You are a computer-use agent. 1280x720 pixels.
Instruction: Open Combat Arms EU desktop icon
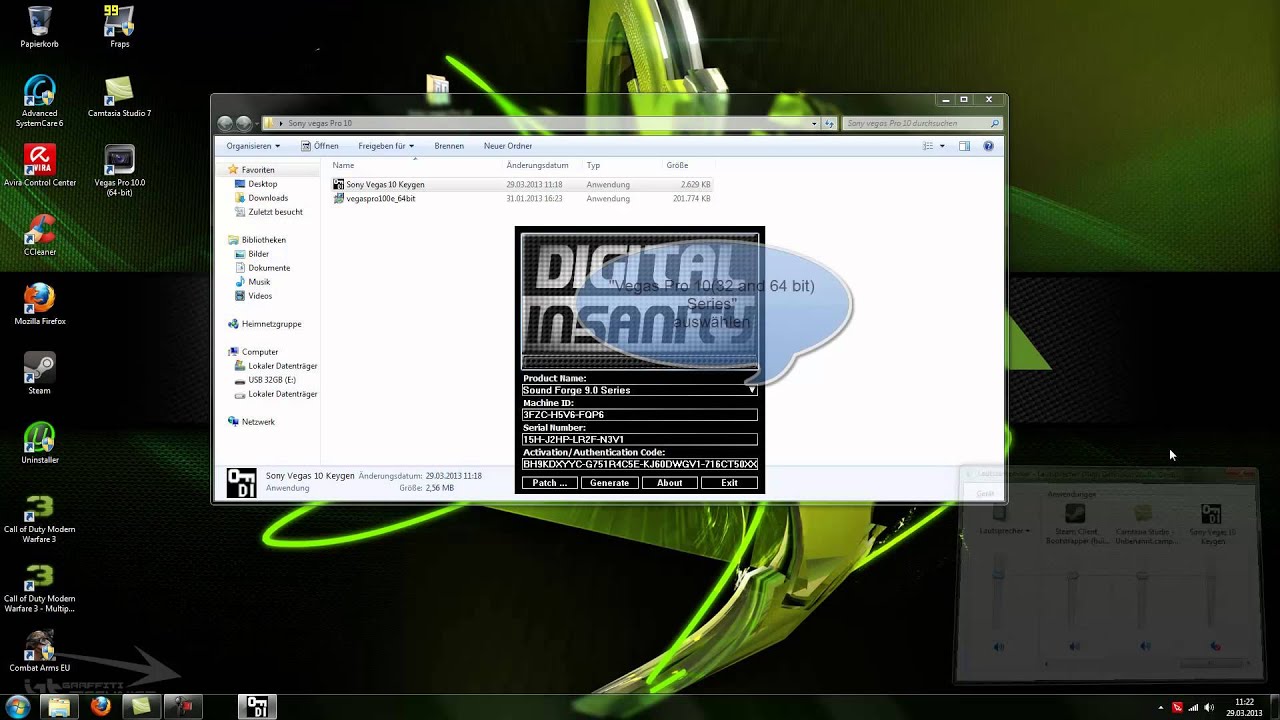pos(40,652)
